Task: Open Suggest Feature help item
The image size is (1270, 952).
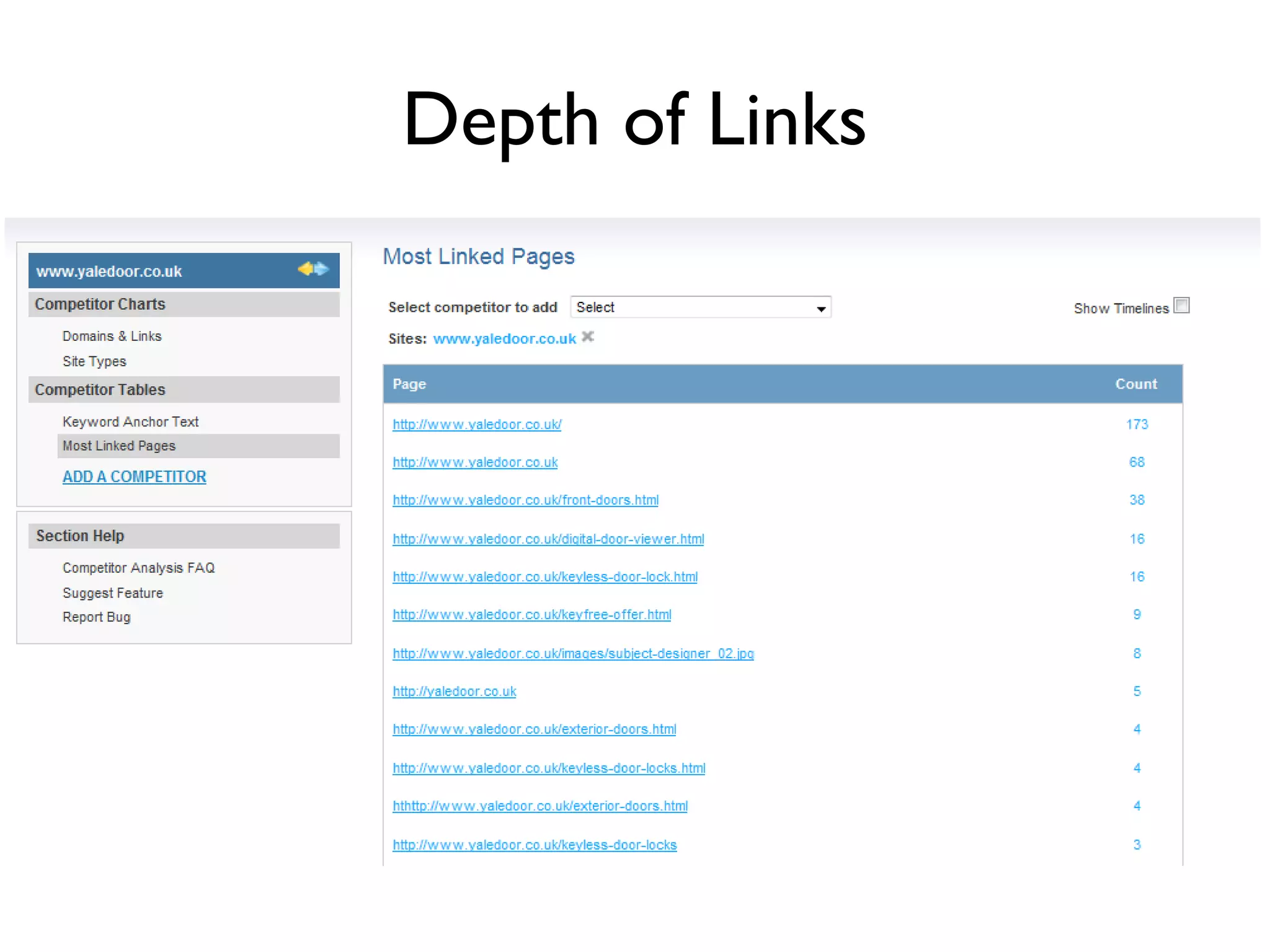Action: (113, 593)
